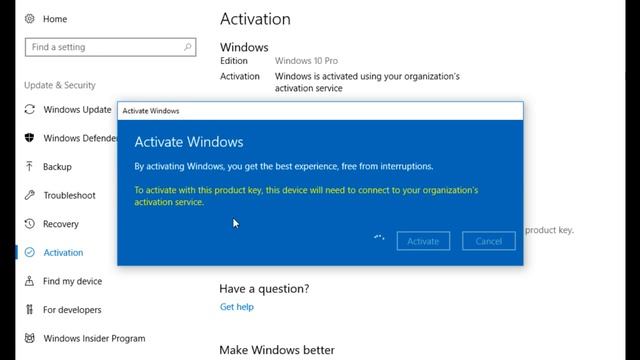The width and height of the screenshot is (640, 360).
Task: Click the Update & Security category heading
Action: (60, 85)
